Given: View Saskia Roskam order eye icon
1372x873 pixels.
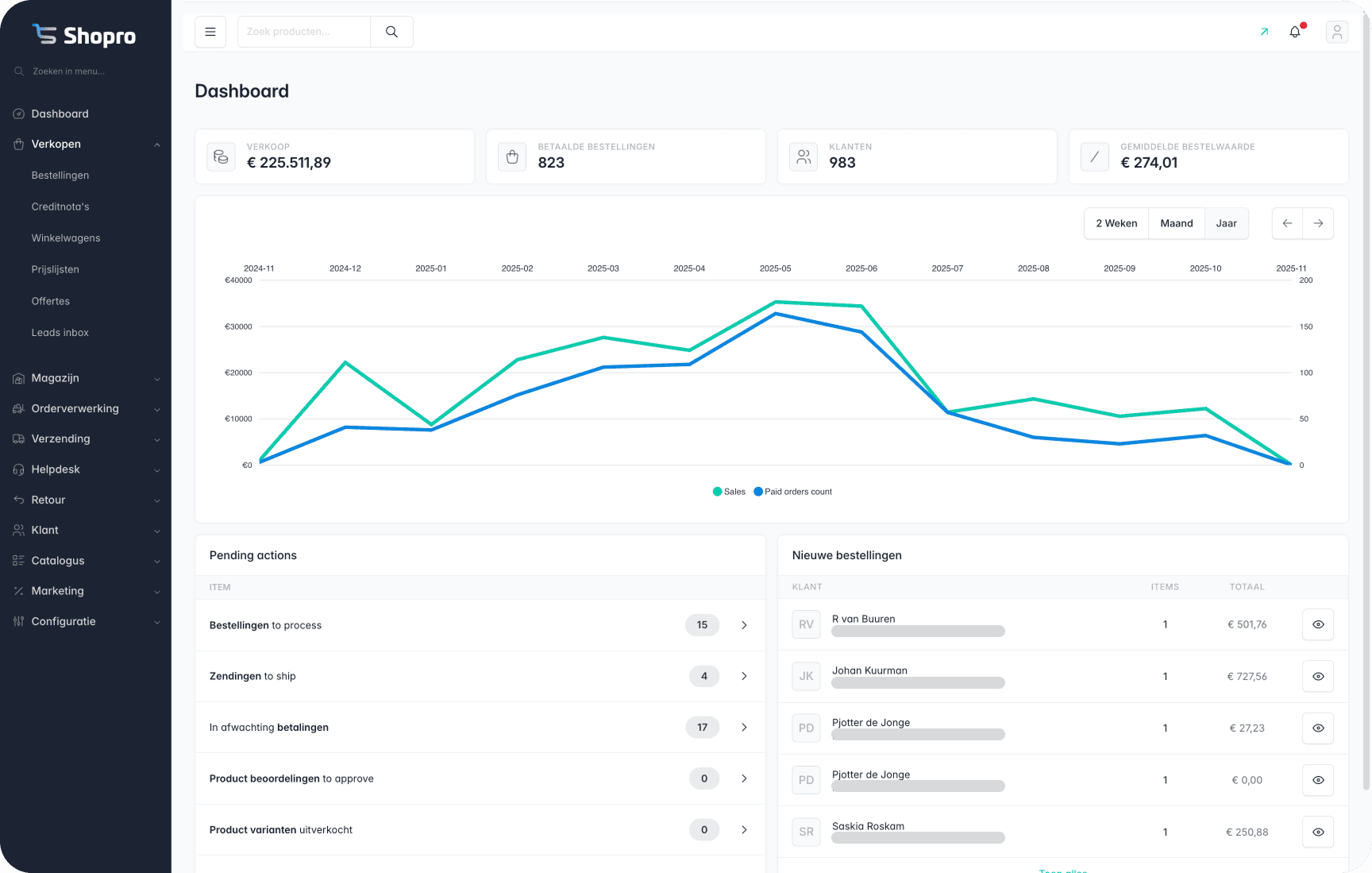Looking at the screenshot, I should click(1318, 832).
